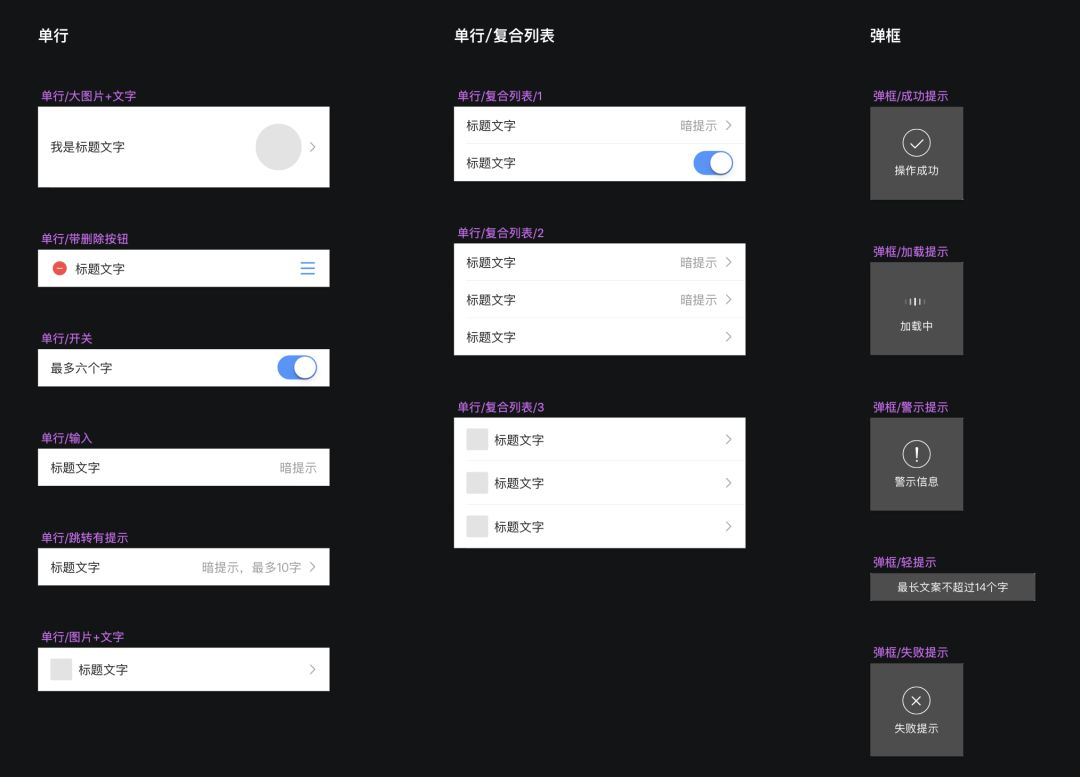
Task: Click 标题文字 in the switch row of 复合列表/1
Action: [491, 163]
